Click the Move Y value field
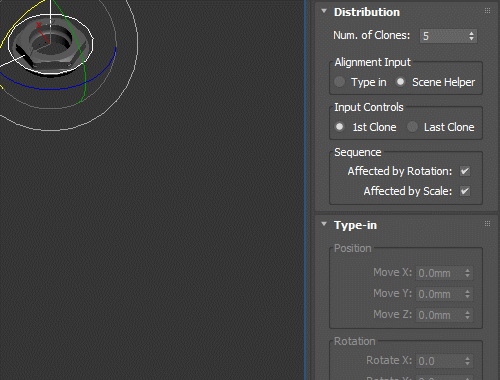The width and height of the screenshot is (500, 380). click(439, 294)
